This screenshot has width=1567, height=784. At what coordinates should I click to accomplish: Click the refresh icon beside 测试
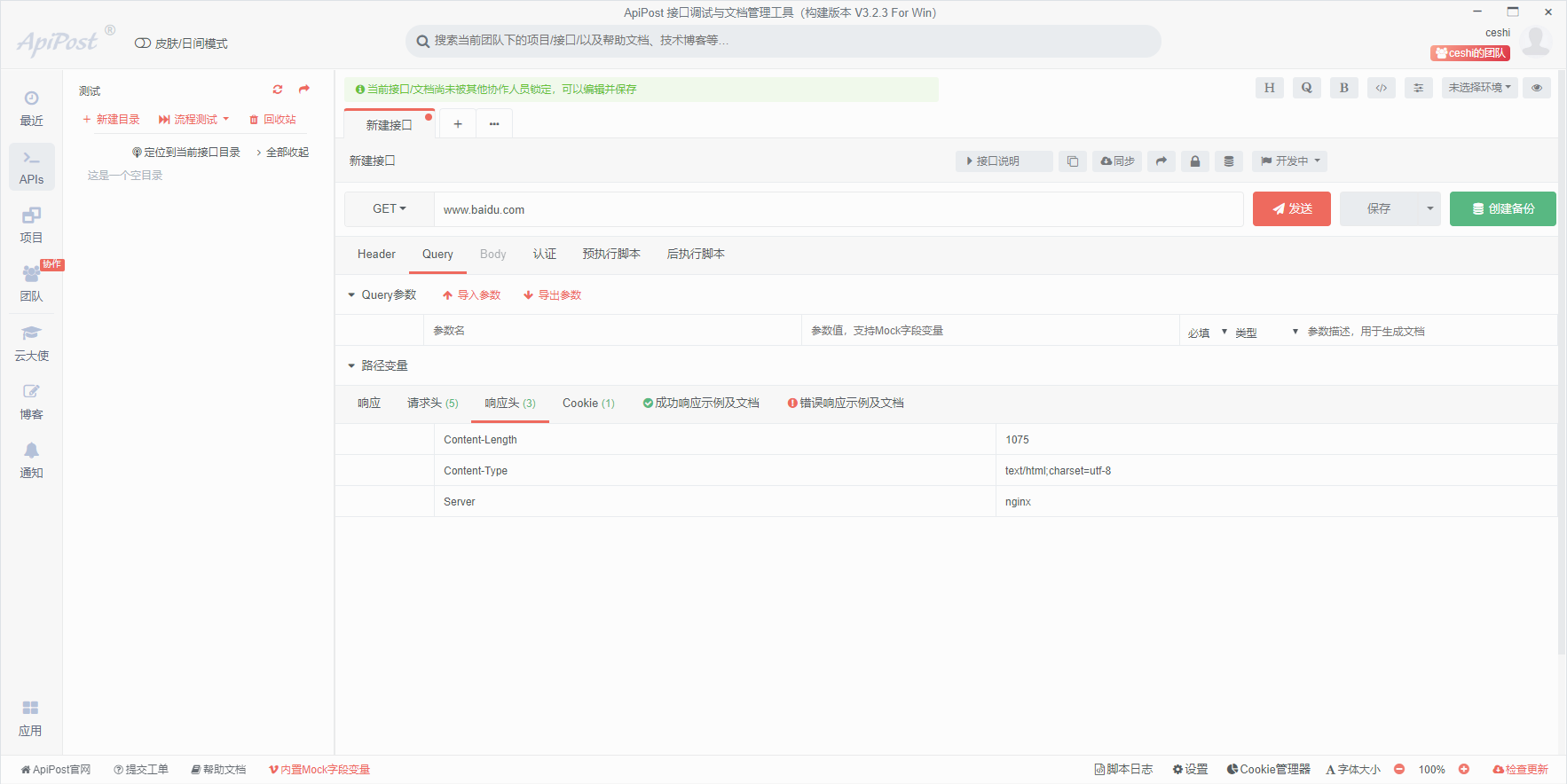tap(278, 90)
